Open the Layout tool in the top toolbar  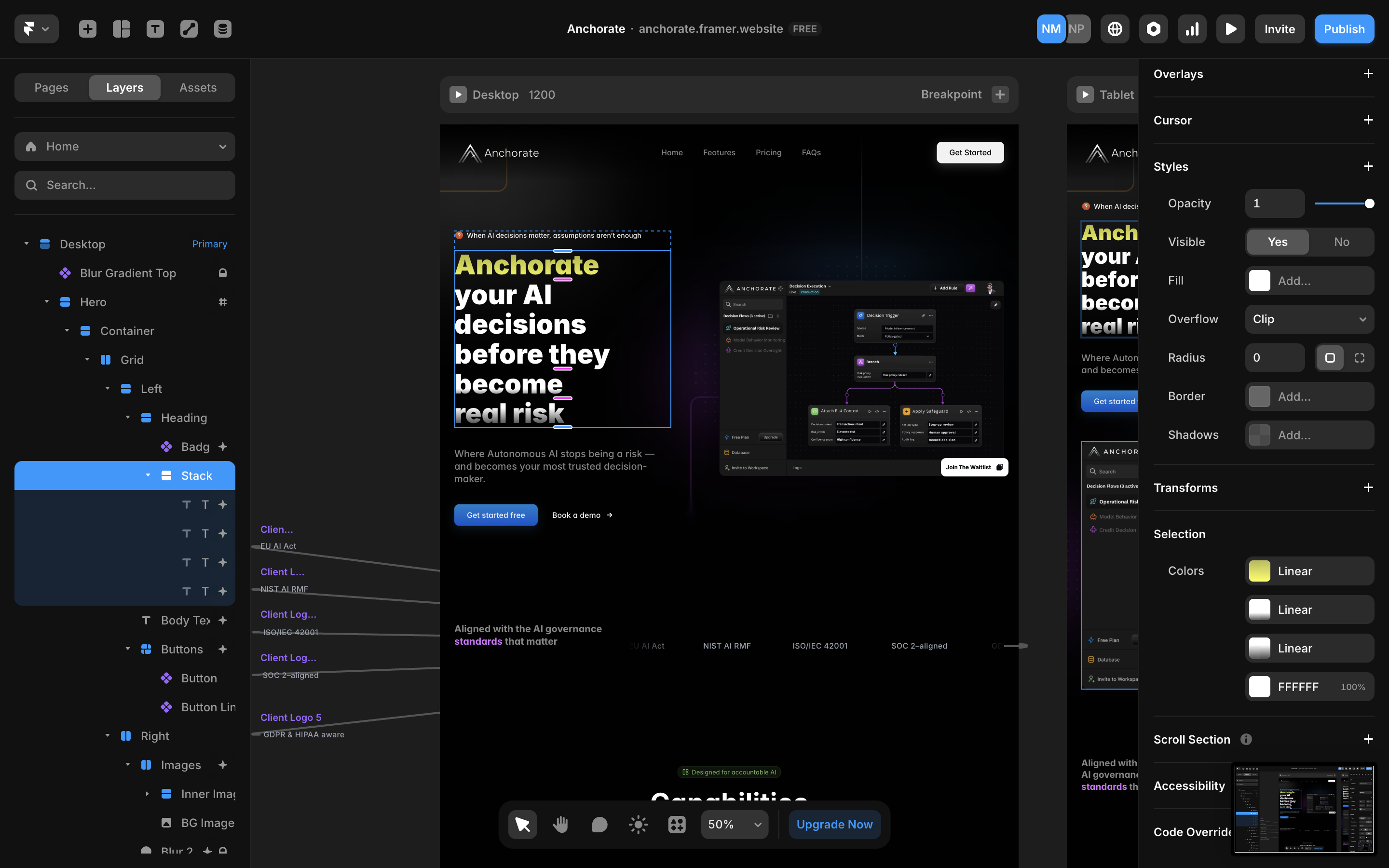[121, 29]
